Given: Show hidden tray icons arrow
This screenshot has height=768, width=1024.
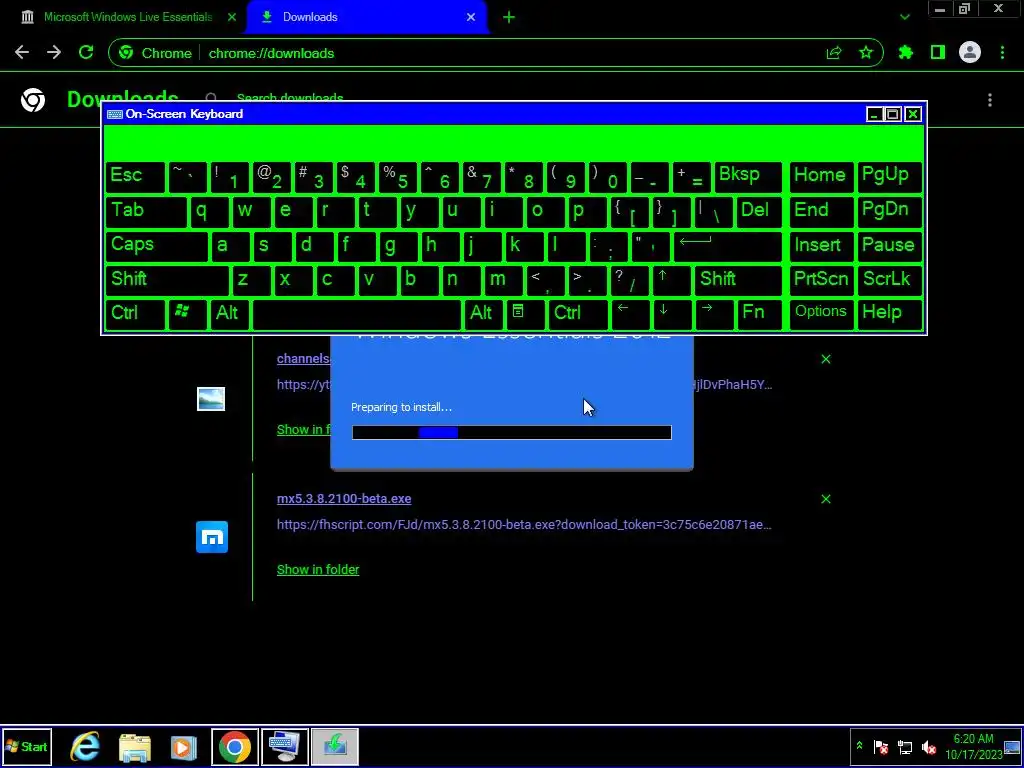Looking at the screenshot, I should tap(859, 746).
